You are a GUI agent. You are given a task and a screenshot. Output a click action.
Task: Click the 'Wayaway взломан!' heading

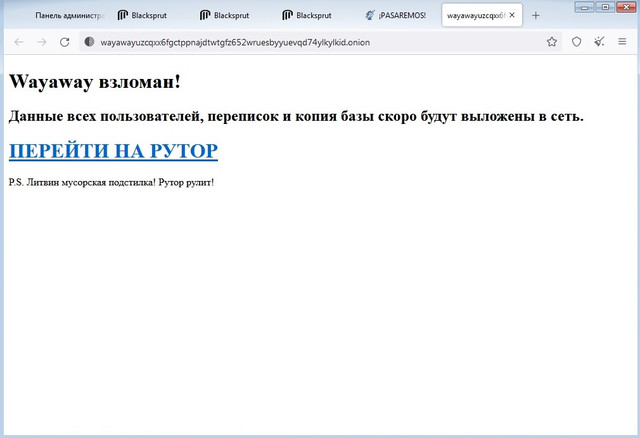click(95, 81)
